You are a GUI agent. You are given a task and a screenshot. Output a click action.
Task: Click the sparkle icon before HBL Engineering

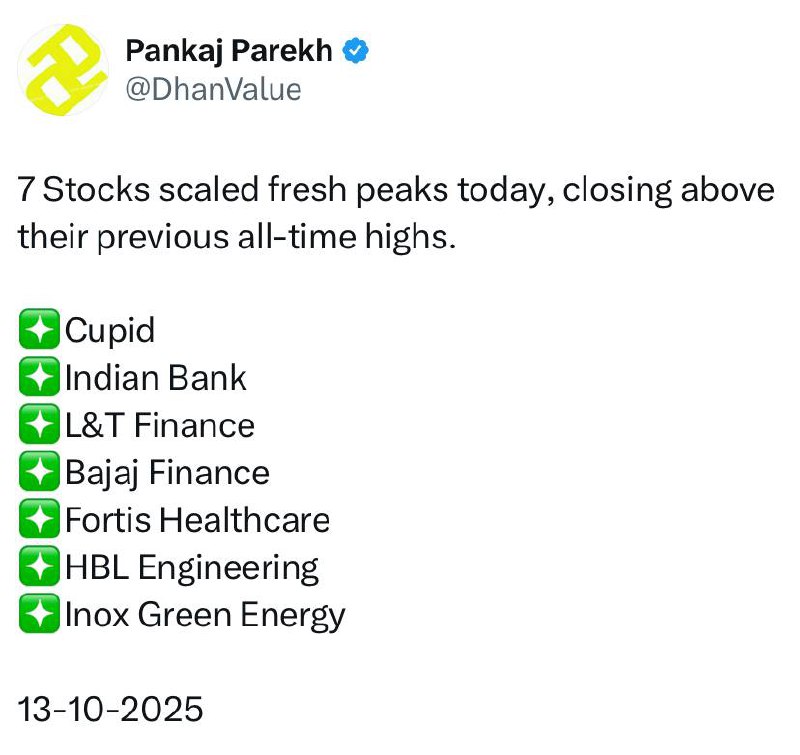[39, 567]
